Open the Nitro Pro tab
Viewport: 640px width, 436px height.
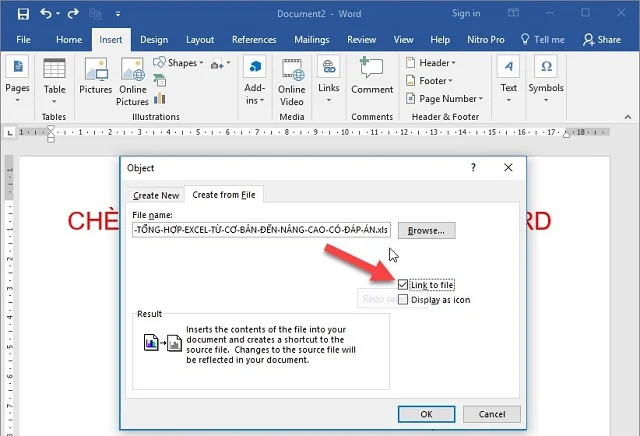point(486,40)
